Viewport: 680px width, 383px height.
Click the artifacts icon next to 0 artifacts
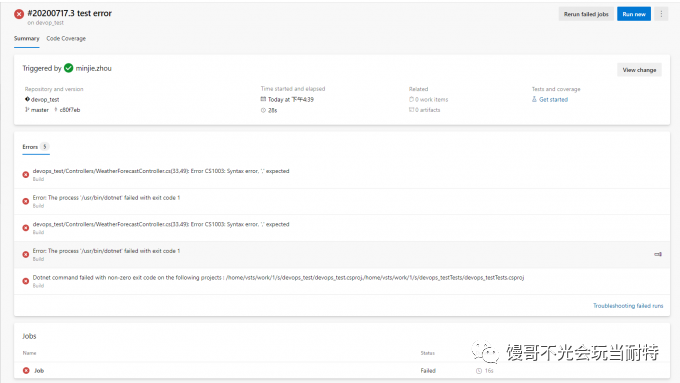pos(411,110)
